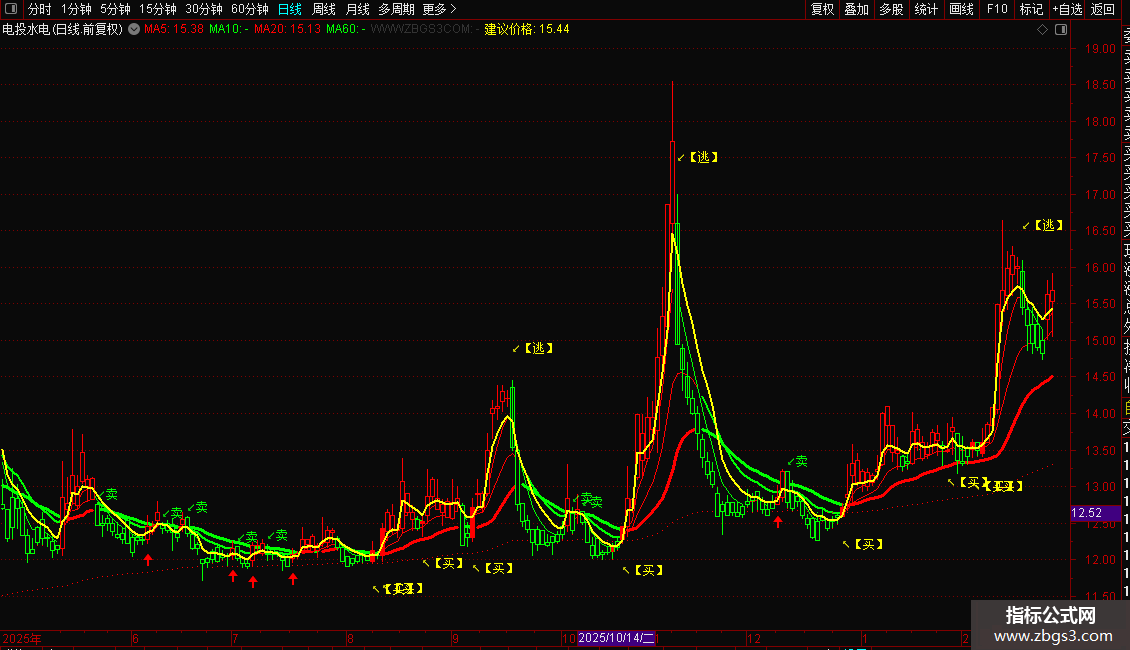Click the 建议价格: 15.44 label
This screenshot has width=1130, height=650.
click(527, 30)
